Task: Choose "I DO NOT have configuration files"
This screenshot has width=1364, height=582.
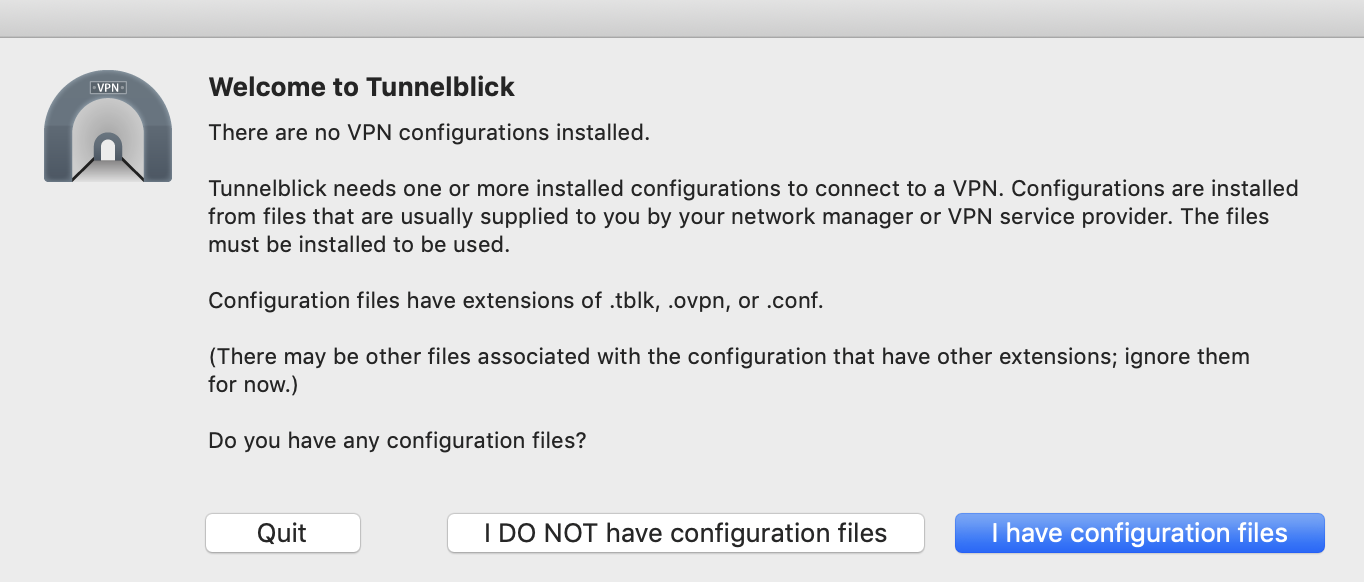Action: point(685,533)
